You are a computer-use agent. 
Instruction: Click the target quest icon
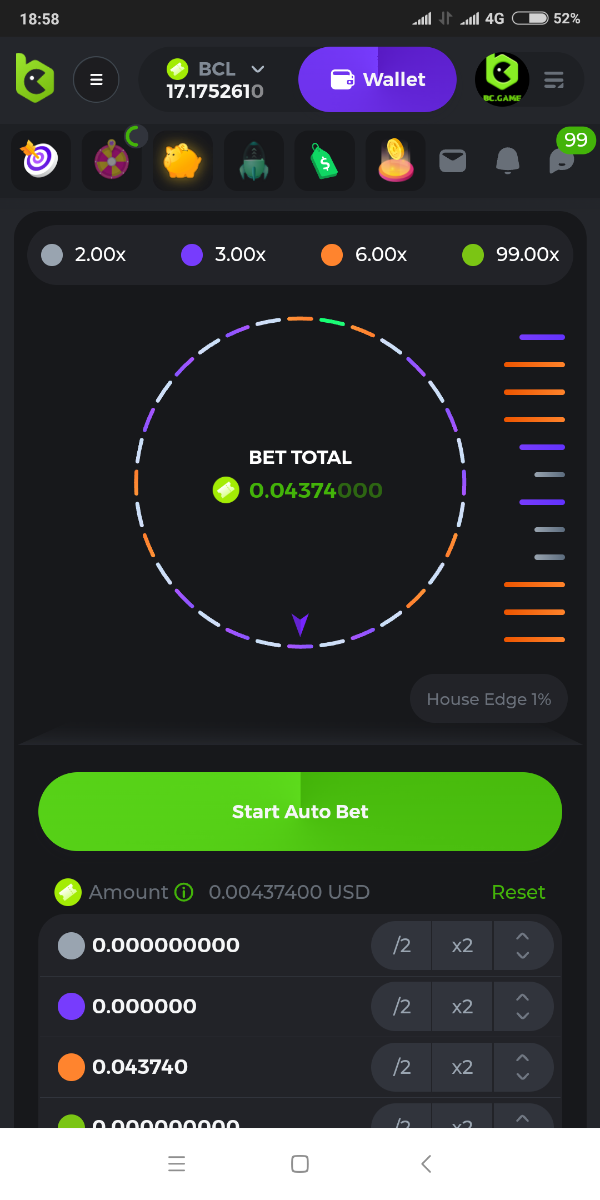point(40,160)
